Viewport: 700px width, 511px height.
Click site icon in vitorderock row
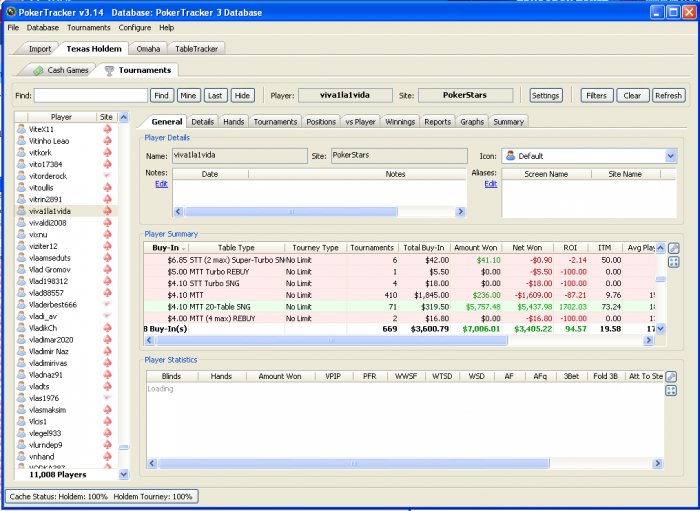[107, 176]
